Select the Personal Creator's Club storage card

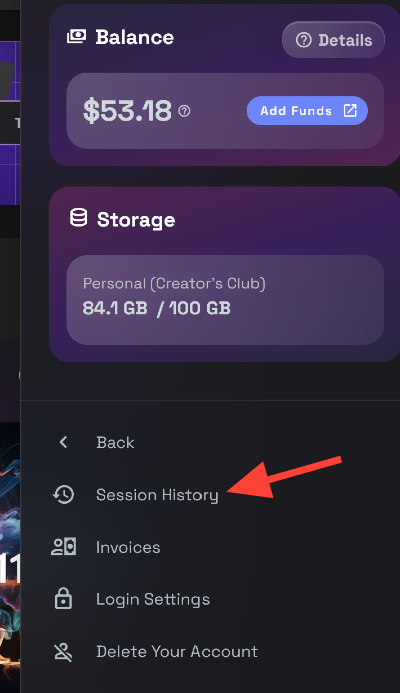pyautogui.click(x=225, y=300)
